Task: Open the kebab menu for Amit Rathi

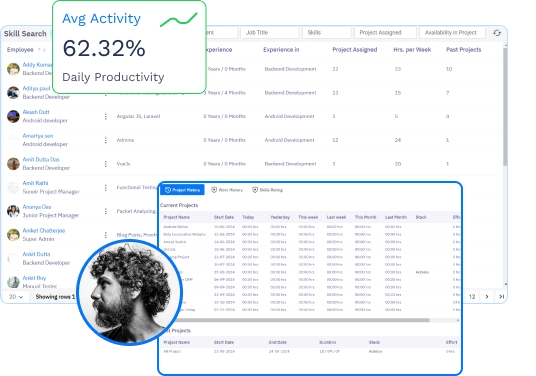Action: tap(105, 188)
